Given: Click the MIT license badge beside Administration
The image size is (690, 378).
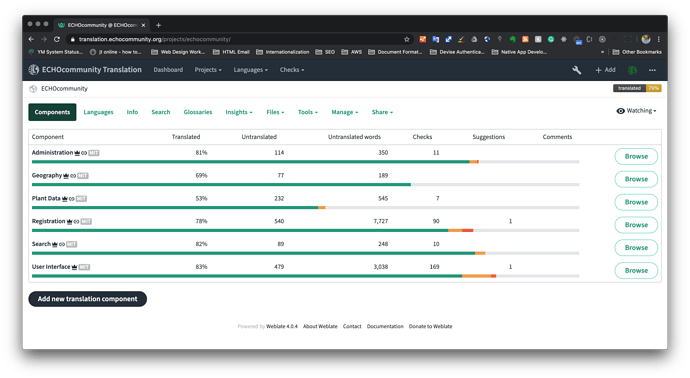Looking at the screenshot, I should coord(94,153).
